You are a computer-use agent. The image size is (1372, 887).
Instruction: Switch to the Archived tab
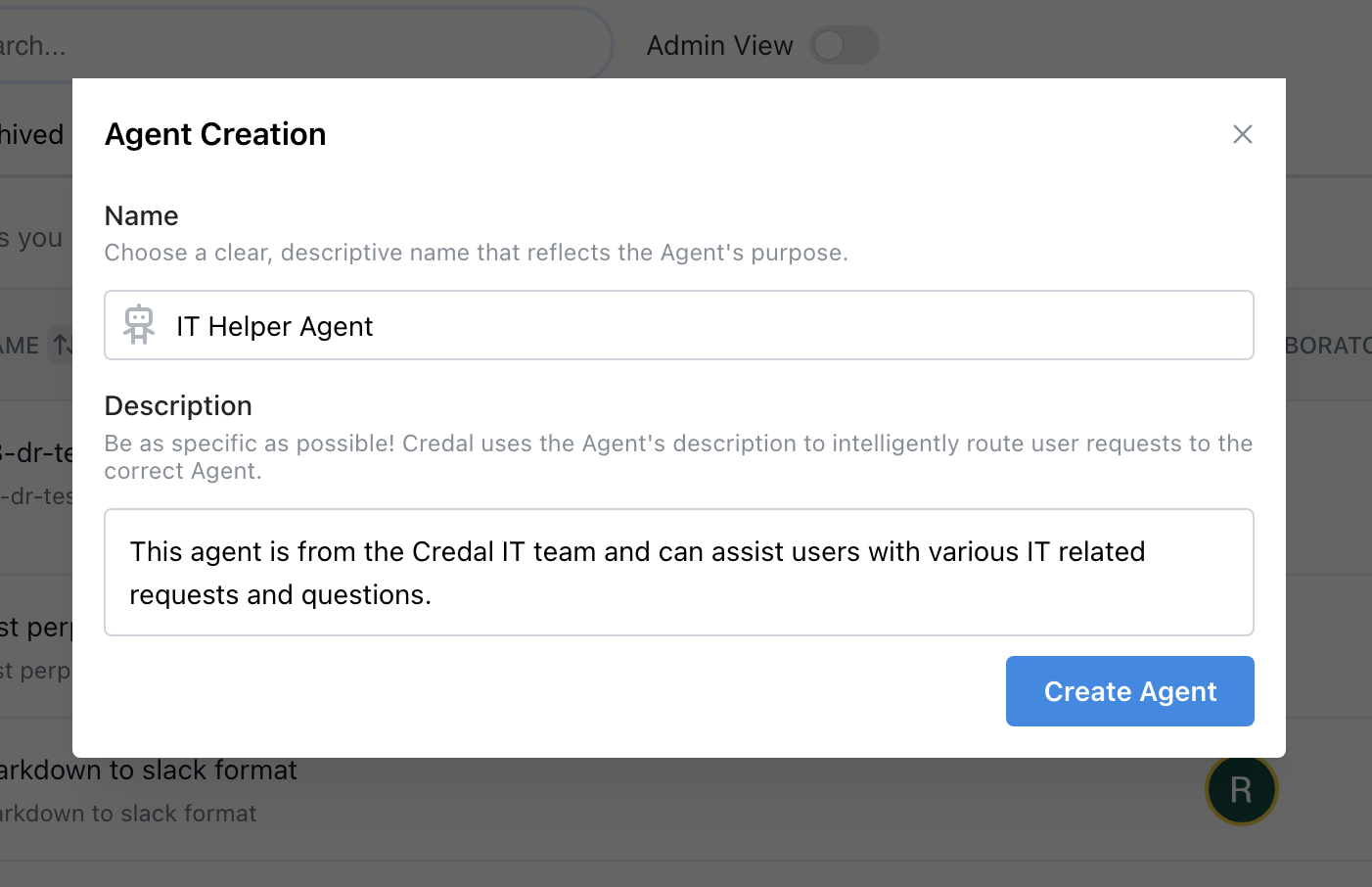click(x=31, y=134)
